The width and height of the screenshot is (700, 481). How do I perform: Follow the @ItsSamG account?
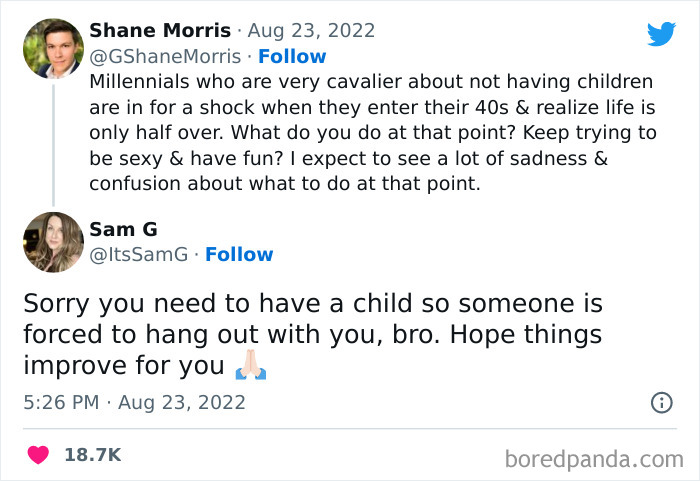pos(239,254)
